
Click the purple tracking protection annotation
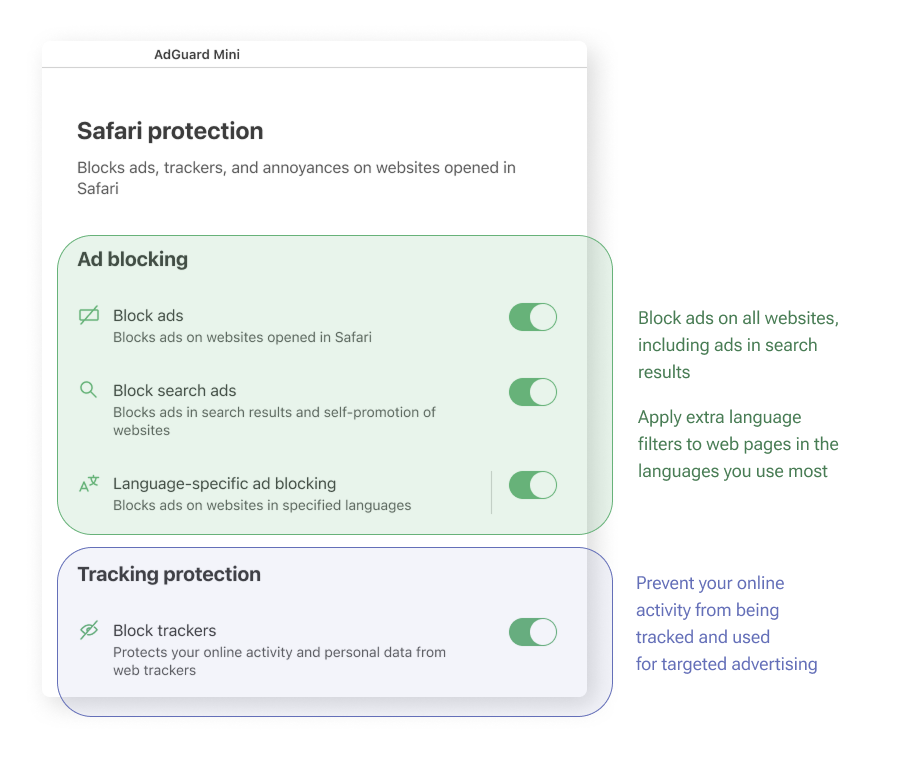(x=726, y=623)
